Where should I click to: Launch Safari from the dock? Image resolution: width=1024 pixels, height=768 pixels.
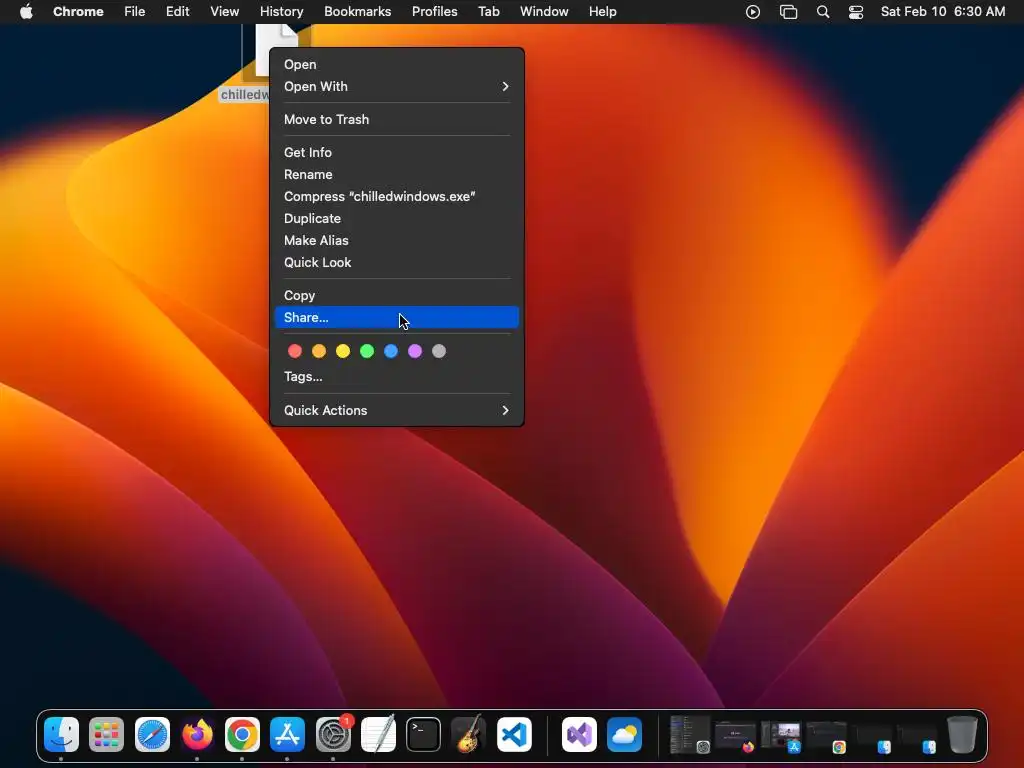pyautogui.click(x=152, y=735)
